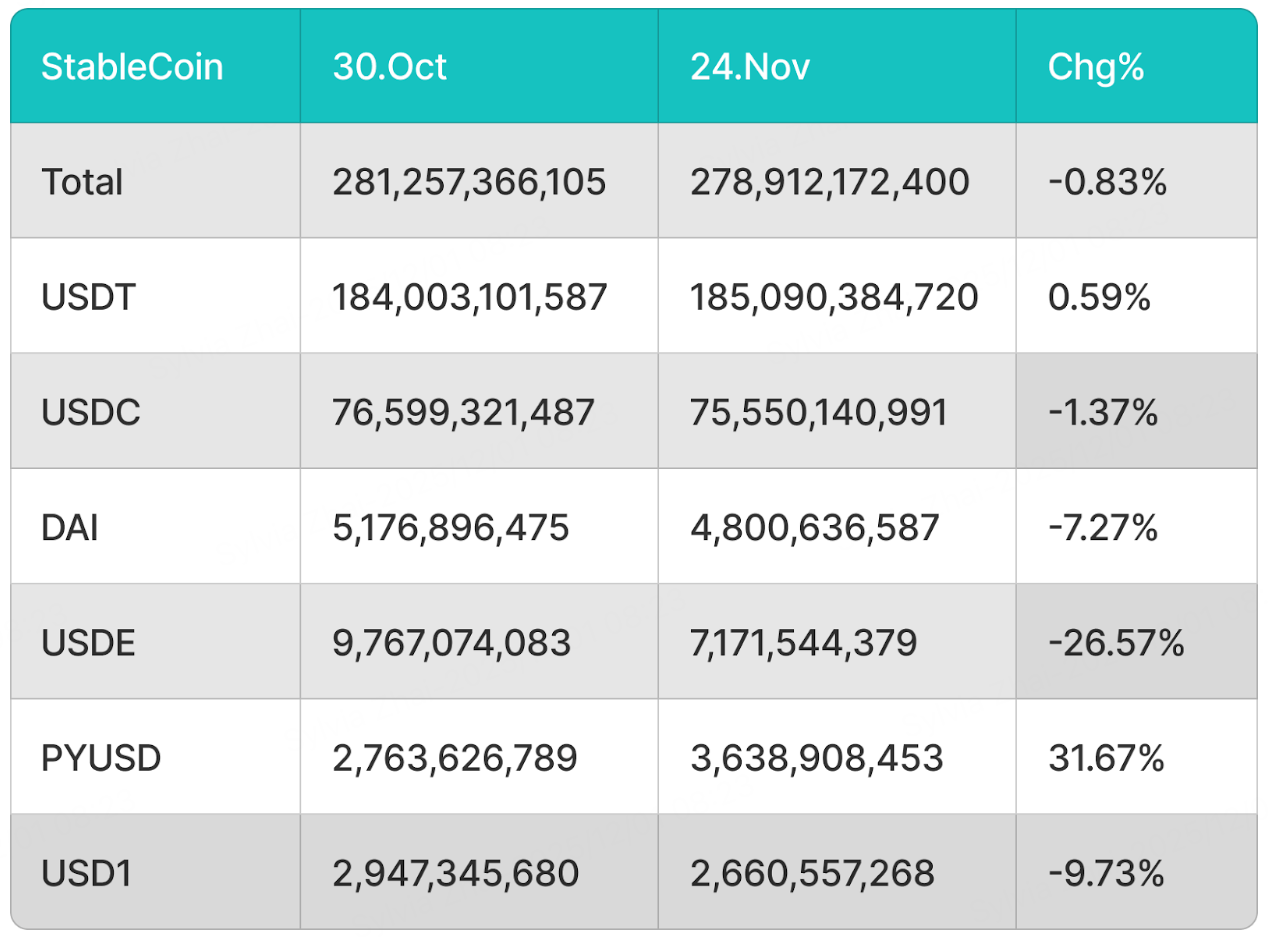Click the 30.Oct column header

tap(390, 67)
